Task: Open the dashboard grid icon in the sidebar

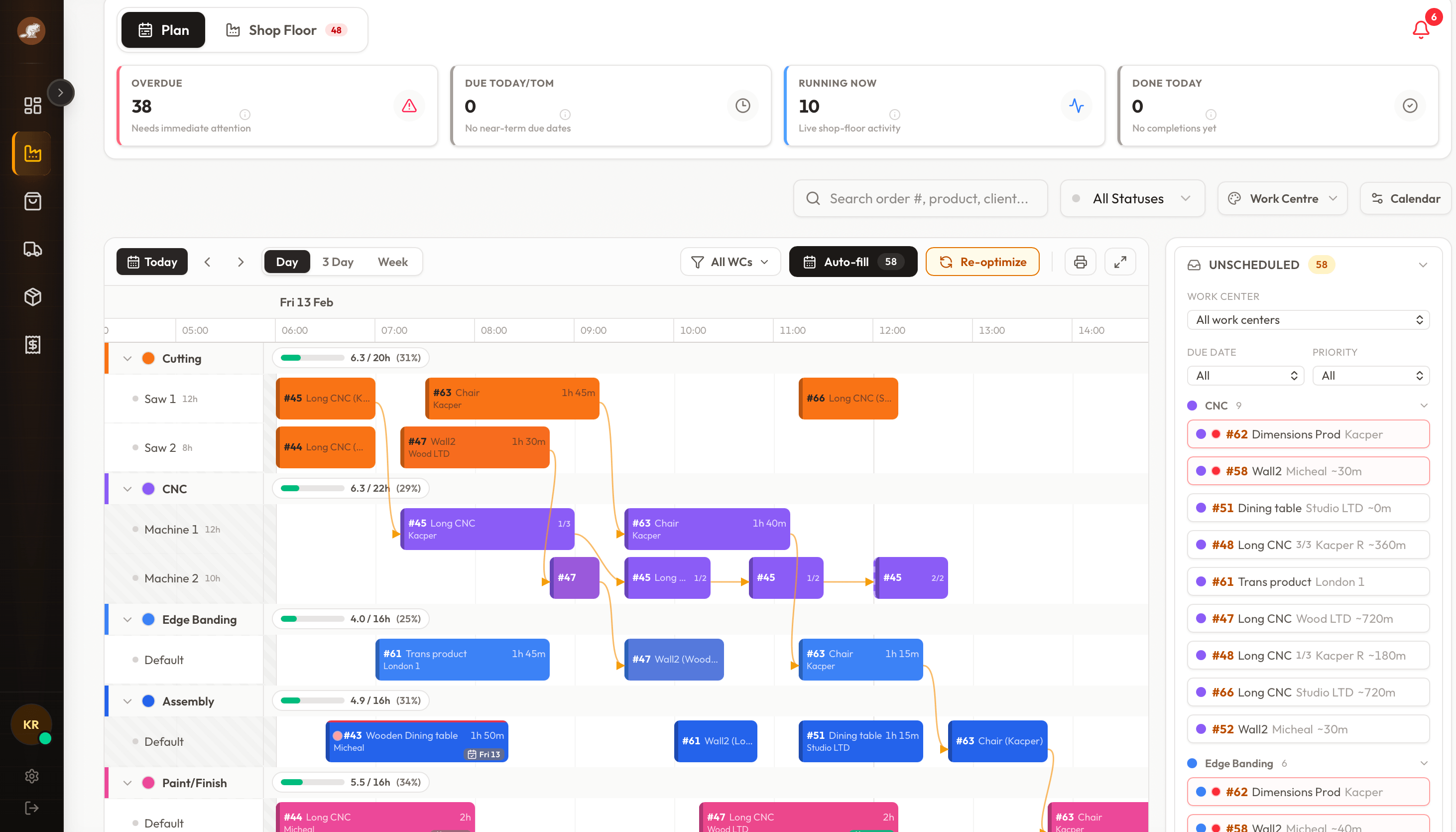Action: point(32,105)
